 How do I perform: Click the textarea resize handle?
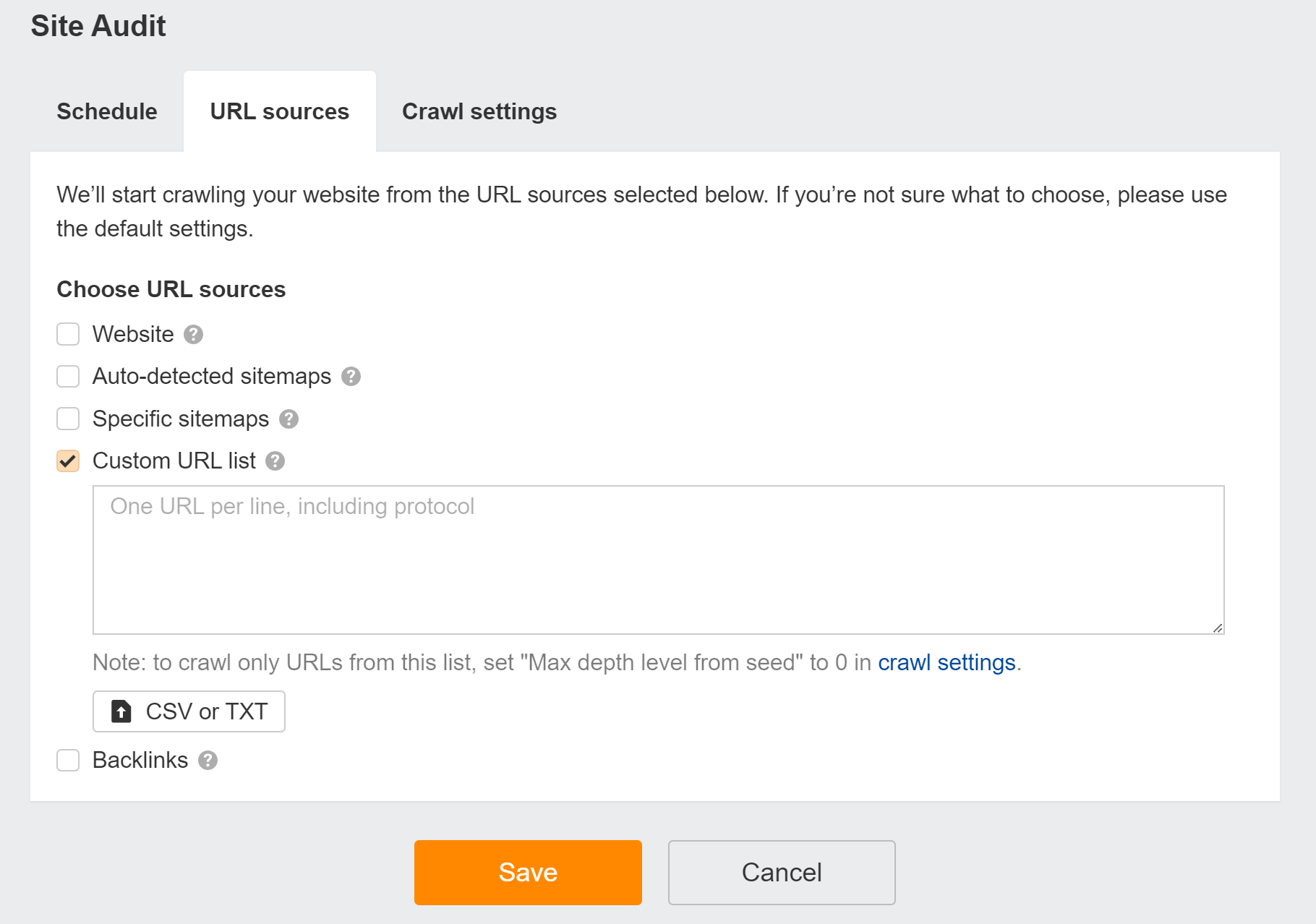(1217, 627)
